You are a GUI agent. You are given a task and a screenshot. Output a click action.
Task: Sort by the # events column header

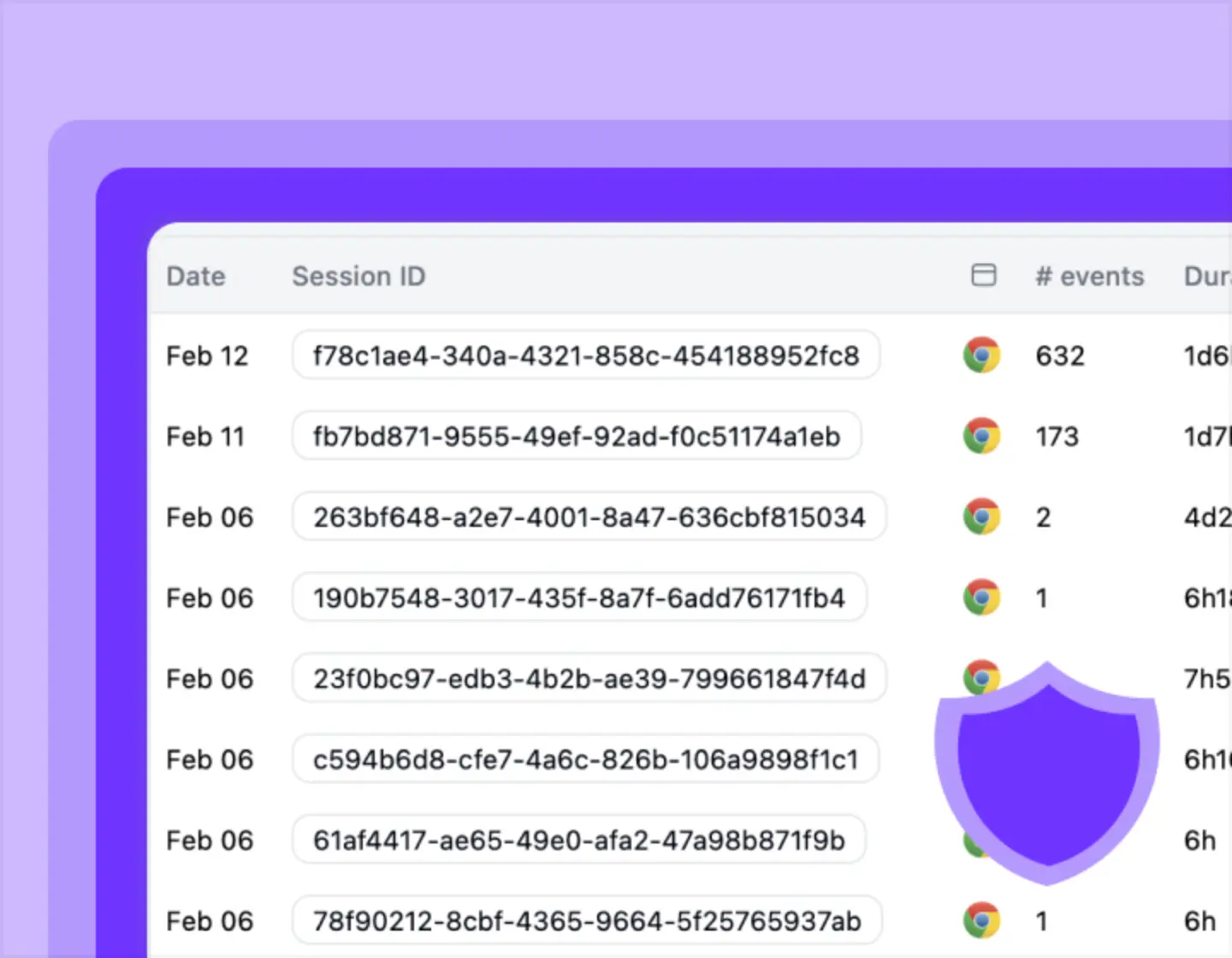tap(1089, 276)
